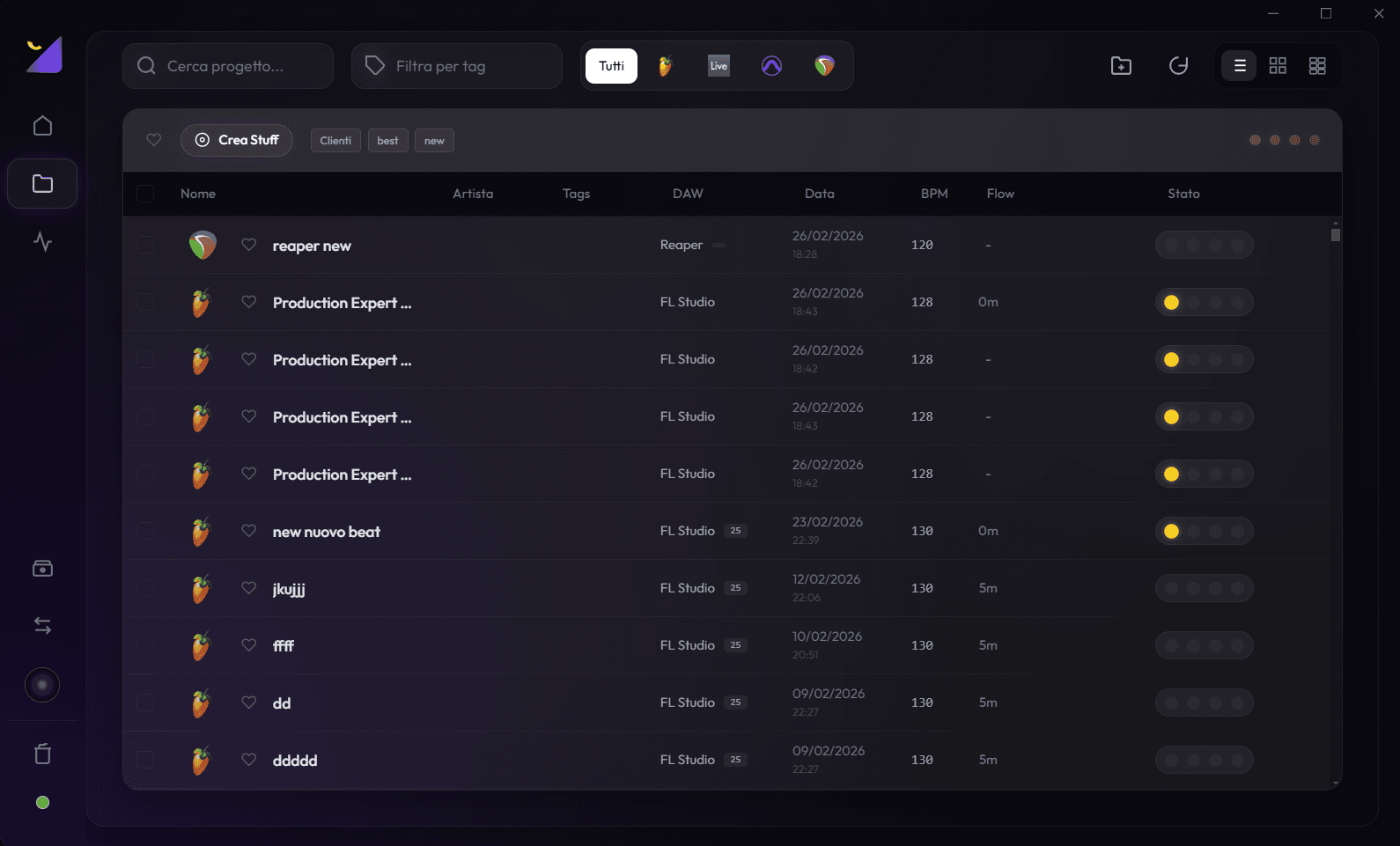This screenshot has width=1400, height=846.
Task: Filter projects by FL Studio icon
Action: [666, 66]
